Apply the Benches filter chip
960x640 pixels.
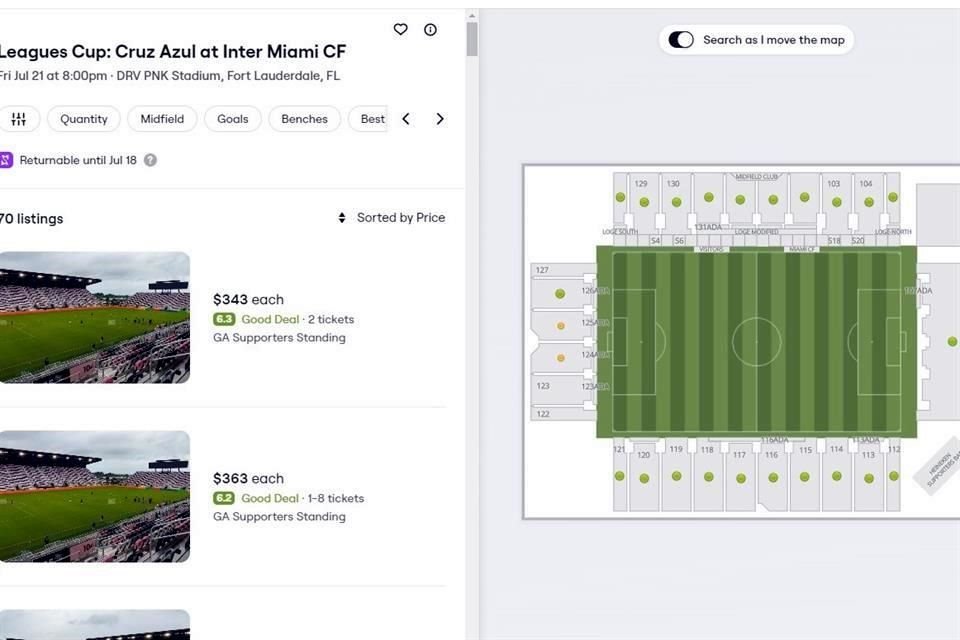[304, 119]
